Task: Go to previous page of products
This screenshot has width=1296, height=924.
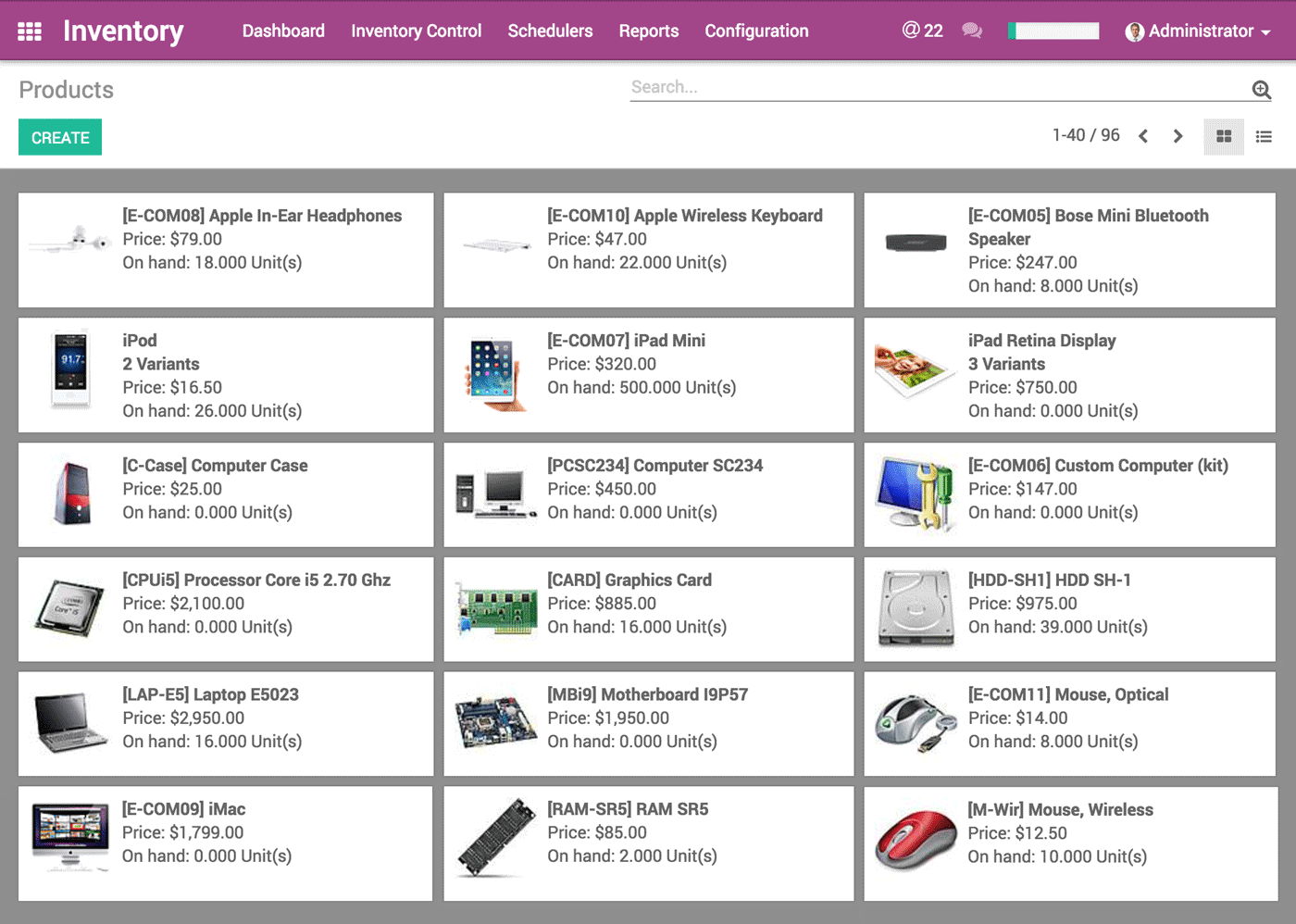Action: 1143,136
